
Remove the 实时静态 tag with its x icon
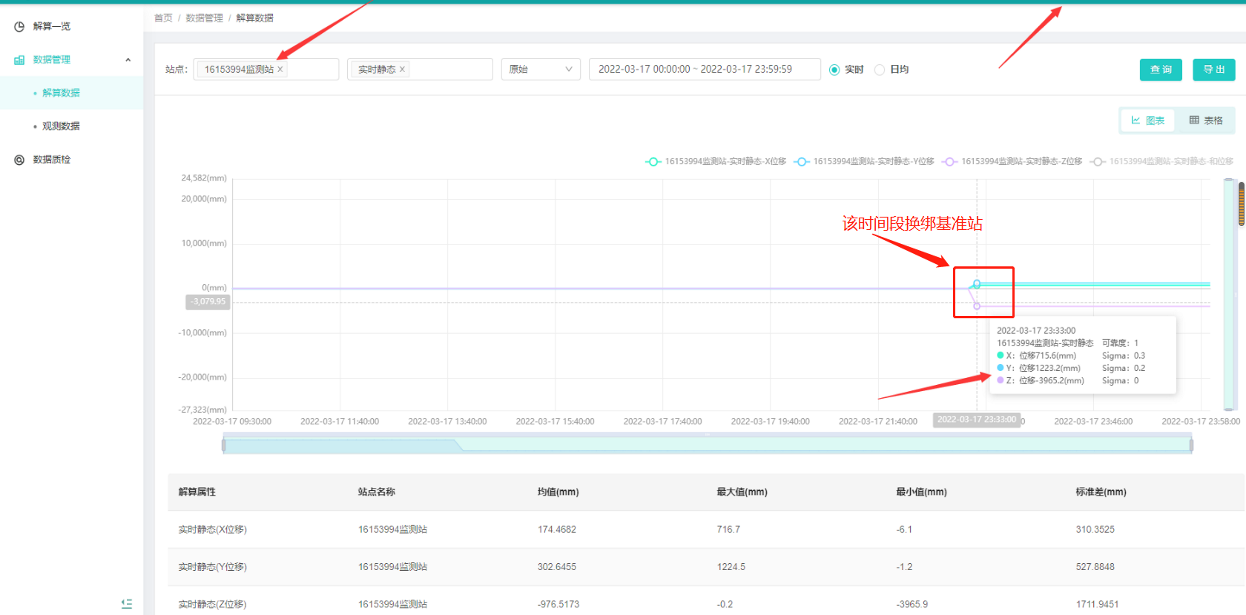tap(402, 70)
